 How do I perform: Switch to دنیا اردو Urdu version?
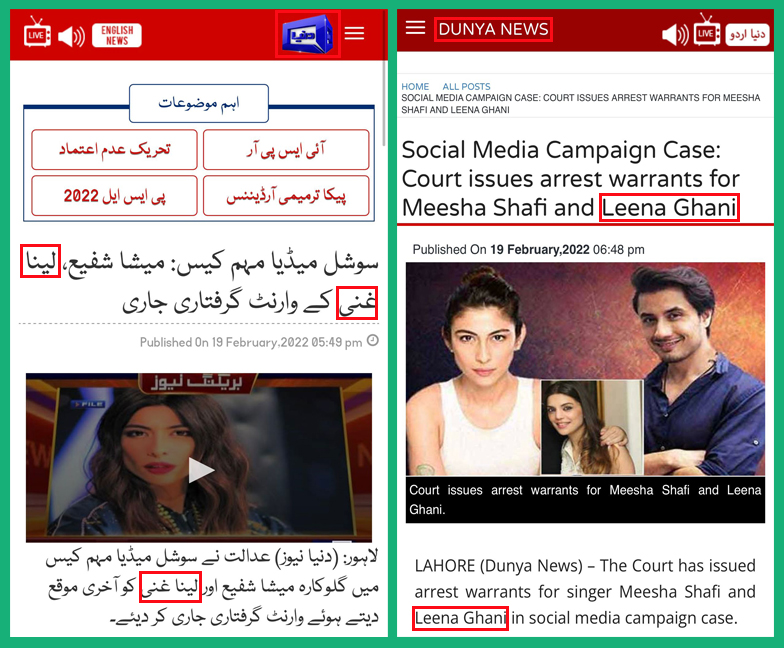click(x=747, y=34)
